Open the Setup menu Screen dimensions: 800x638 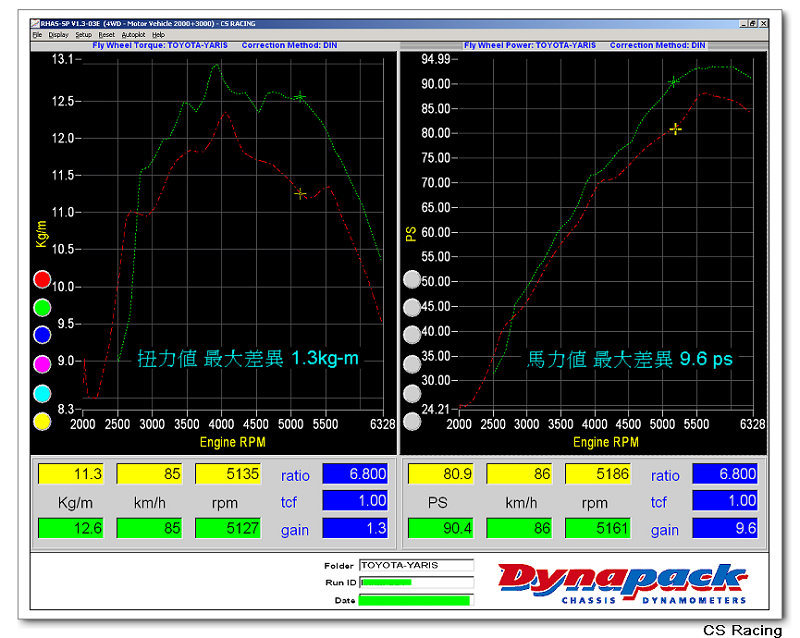pyautogui.click(x=83, y=35)
